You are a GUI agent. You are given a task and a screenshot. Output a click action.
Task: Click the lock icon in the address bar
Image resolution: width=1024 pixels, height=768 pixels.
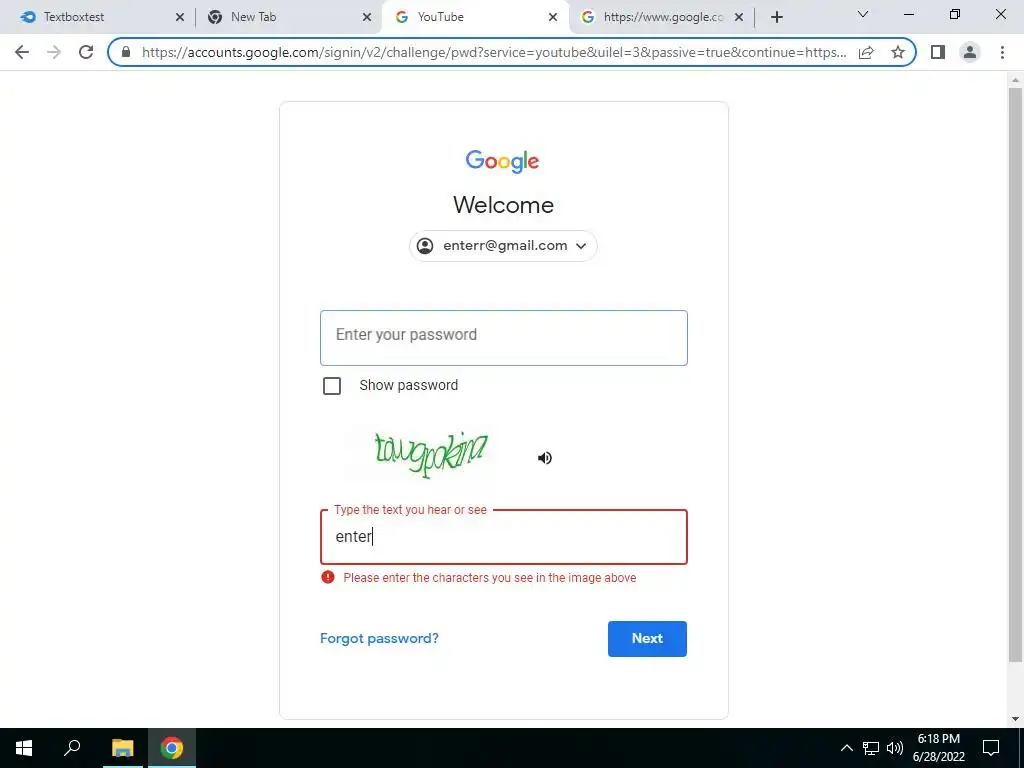[x=126, y=52]
